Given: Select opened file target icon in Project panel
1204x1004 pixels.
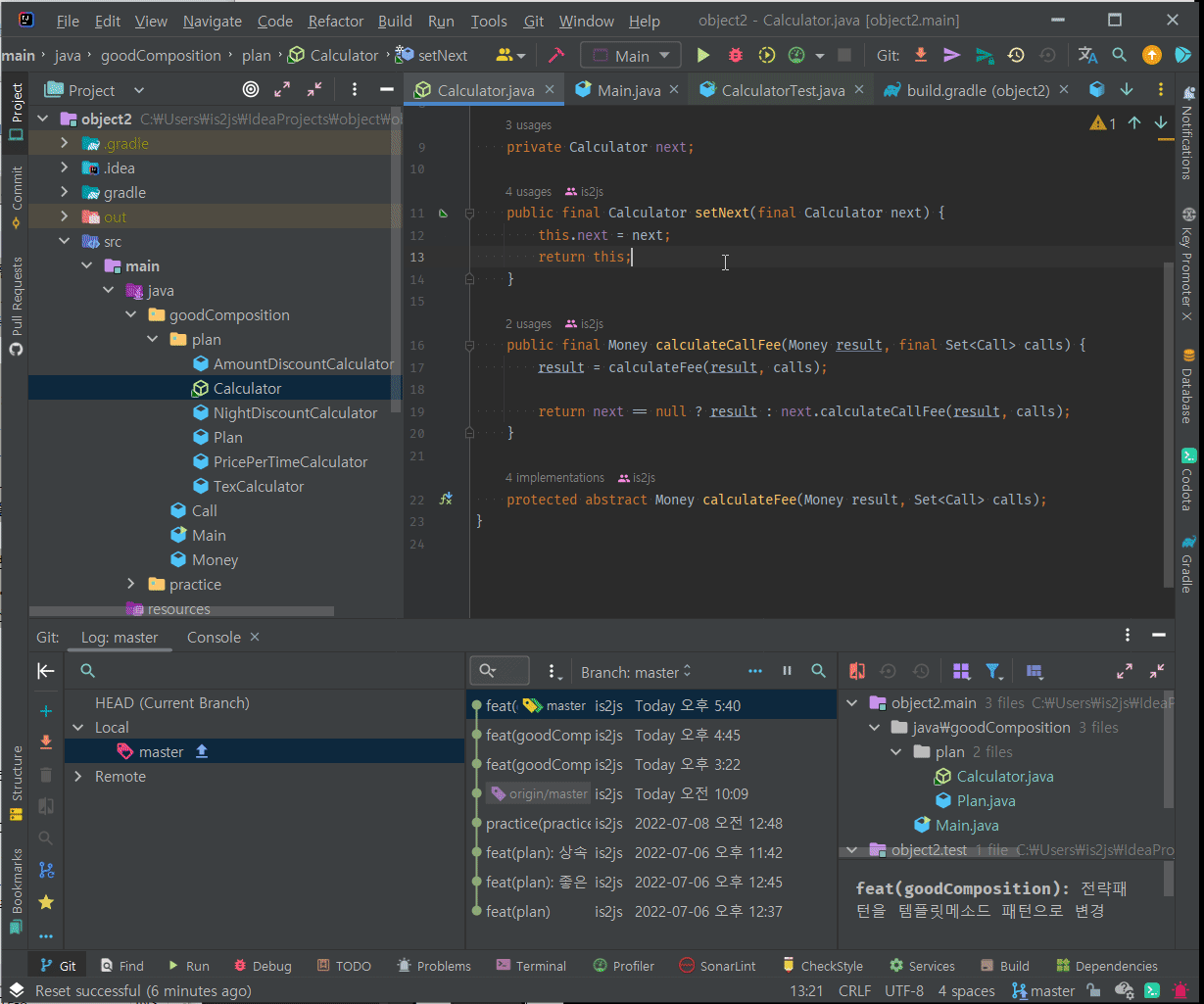Looking at the screenshot, I should tap(251, 90).
